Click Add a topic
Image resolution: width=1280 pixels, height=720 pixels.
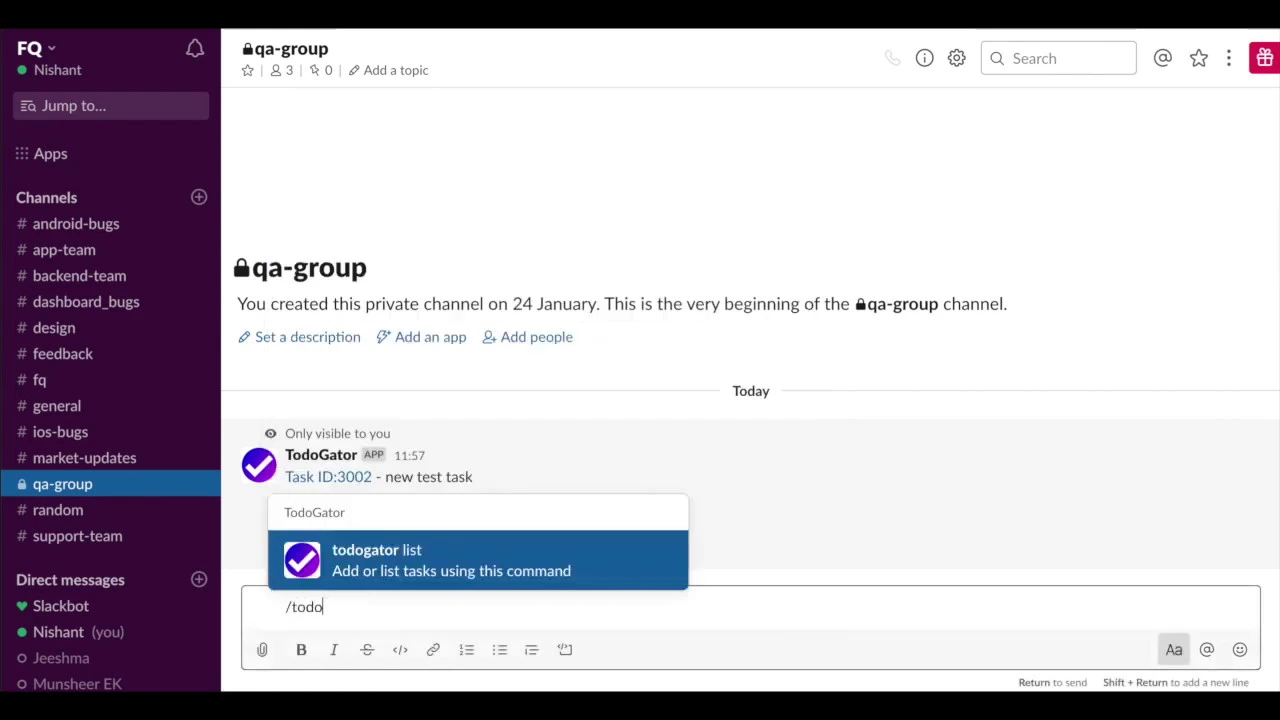(x=388, y=70)
